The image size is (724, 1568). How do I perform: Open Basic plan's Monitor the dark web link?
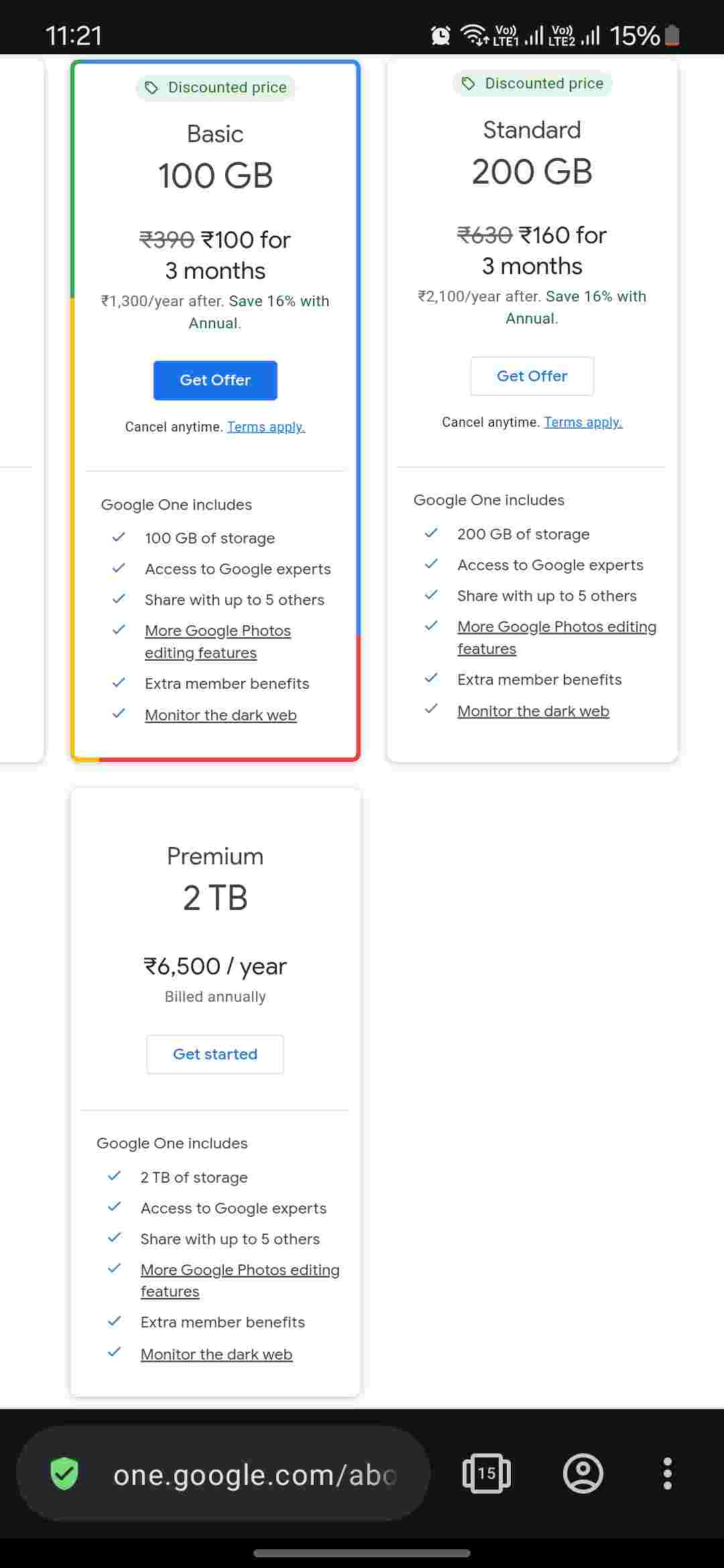pos(221,715)
